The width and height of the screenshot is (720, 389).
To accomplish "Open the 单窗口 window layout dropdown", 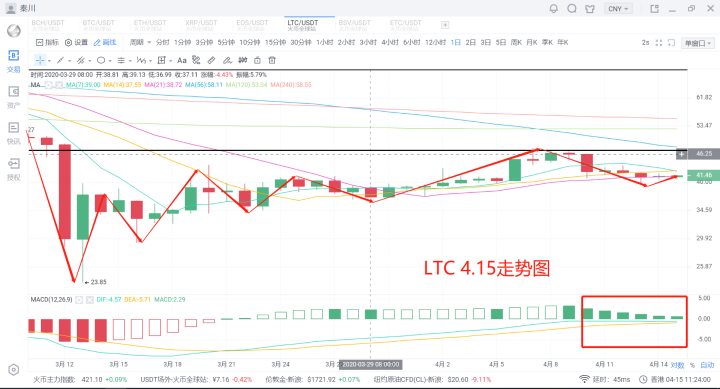I will (x=698, y=43).
